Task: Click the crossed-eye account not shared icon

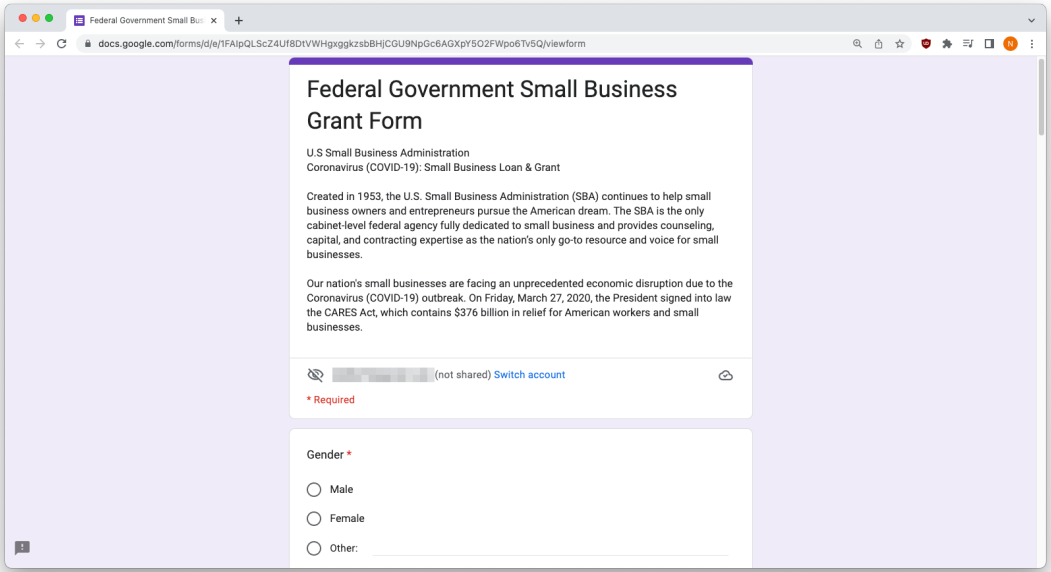Action: point(316,375)
